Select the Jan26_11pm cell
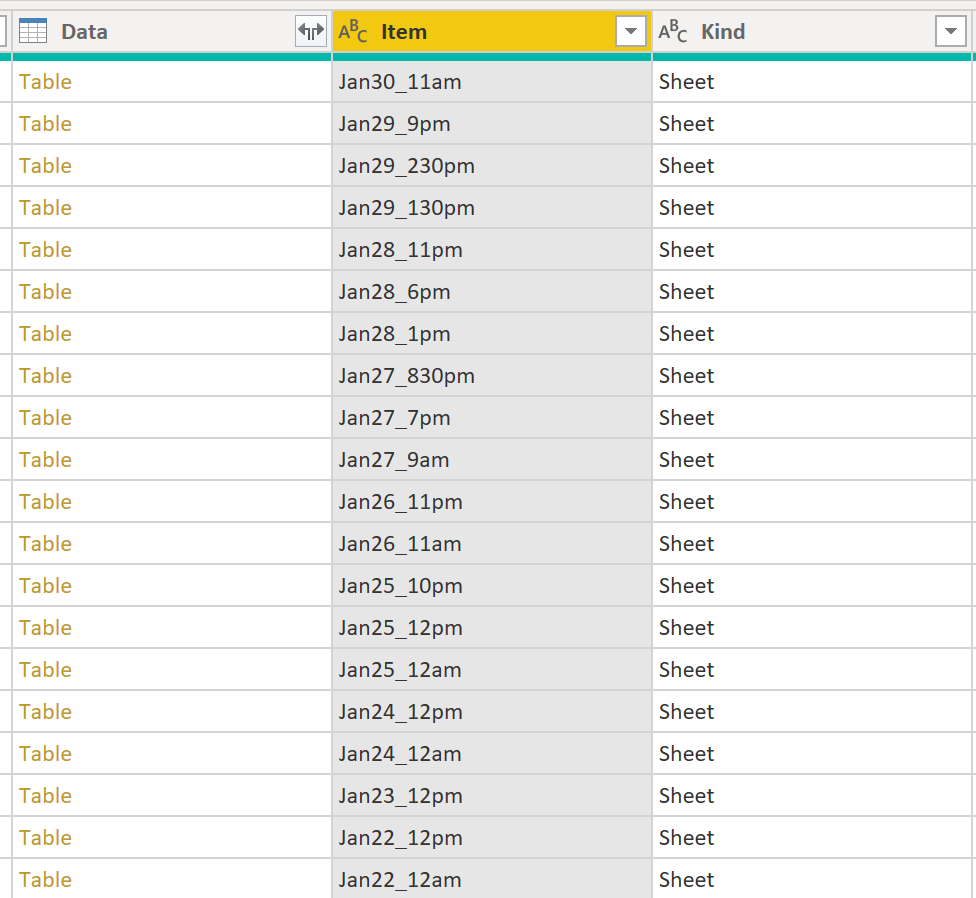Screen dimensions: 976x898 pos(492,502)
